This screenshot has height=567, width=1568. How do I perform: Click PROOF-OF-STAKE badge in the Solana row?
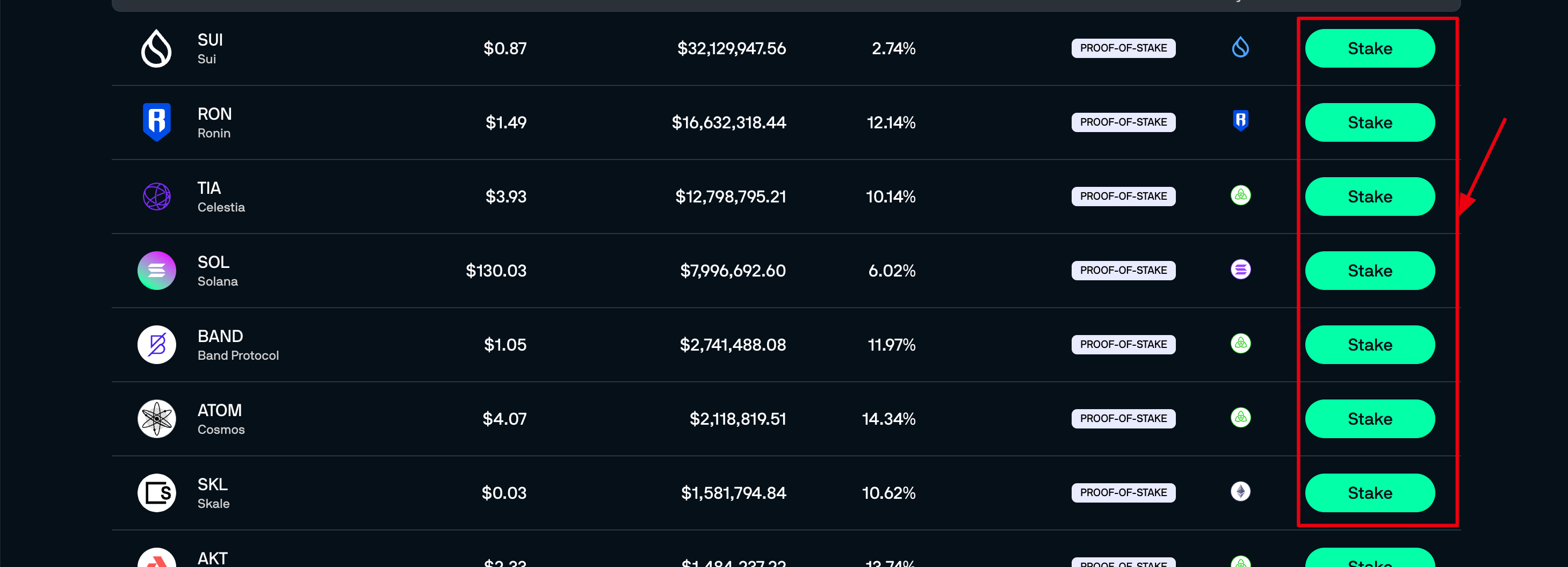1123,271
